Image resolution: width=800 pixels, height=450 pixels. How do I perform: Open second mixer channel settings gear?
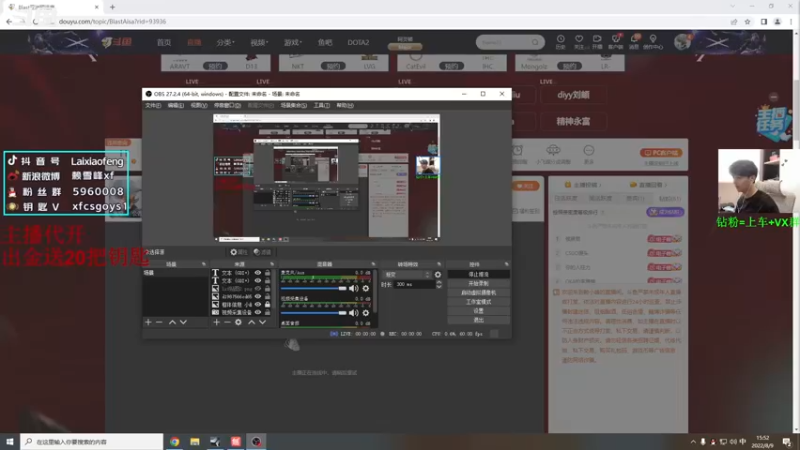pyautogui.click(x=366, y=313)
